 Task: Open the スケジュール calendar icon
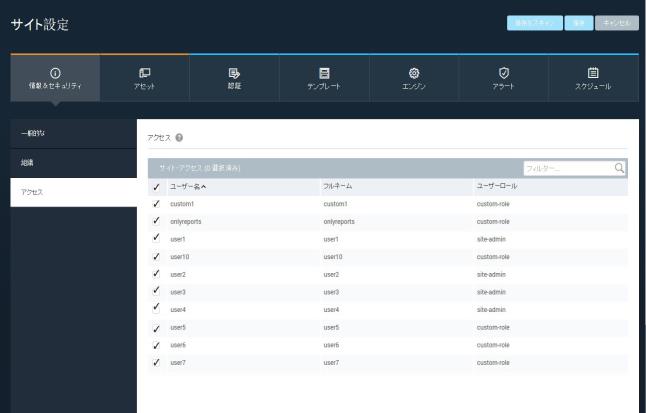593,71
